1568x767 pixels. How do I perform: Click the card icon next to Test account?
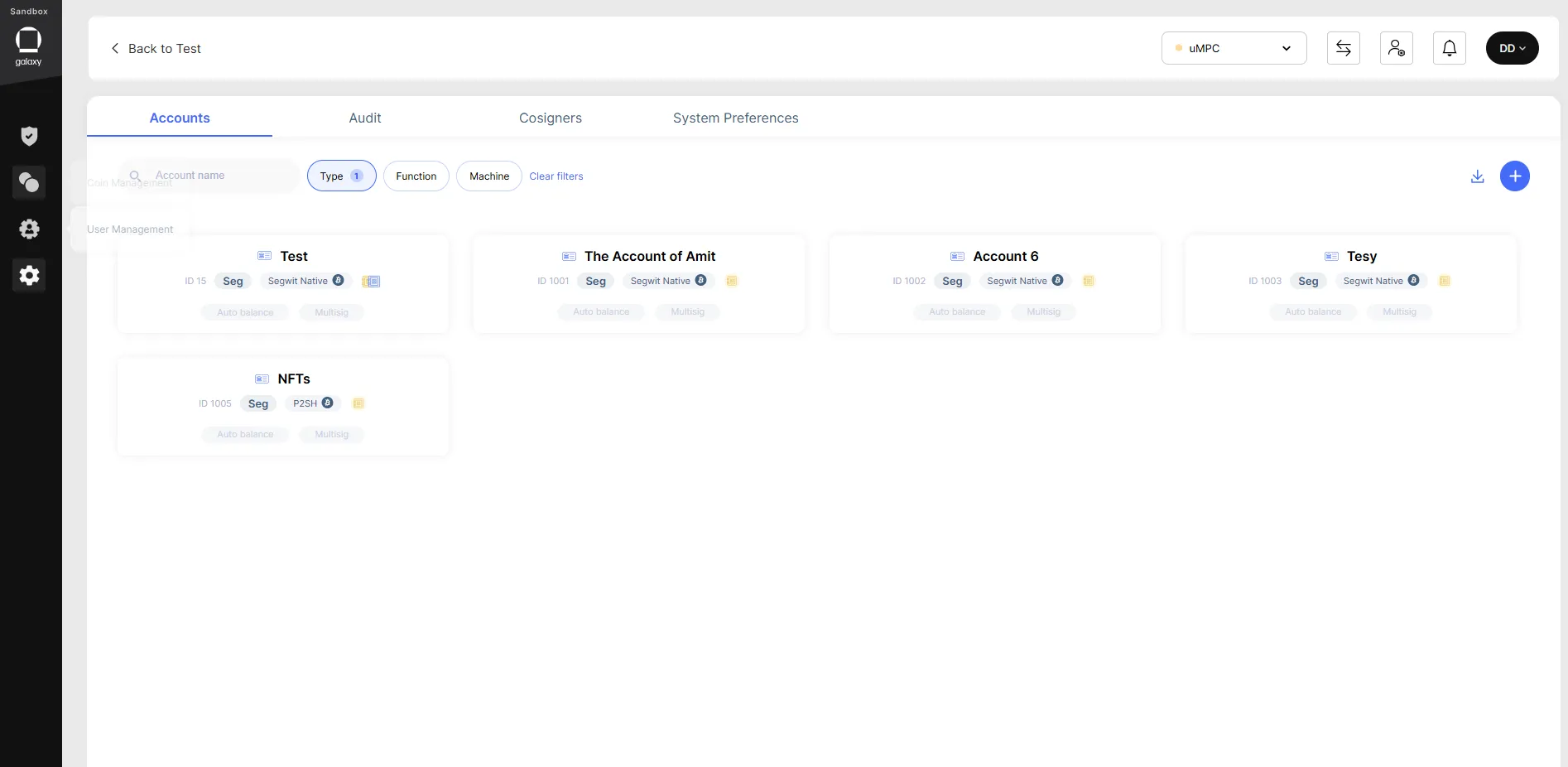[265, 256]
